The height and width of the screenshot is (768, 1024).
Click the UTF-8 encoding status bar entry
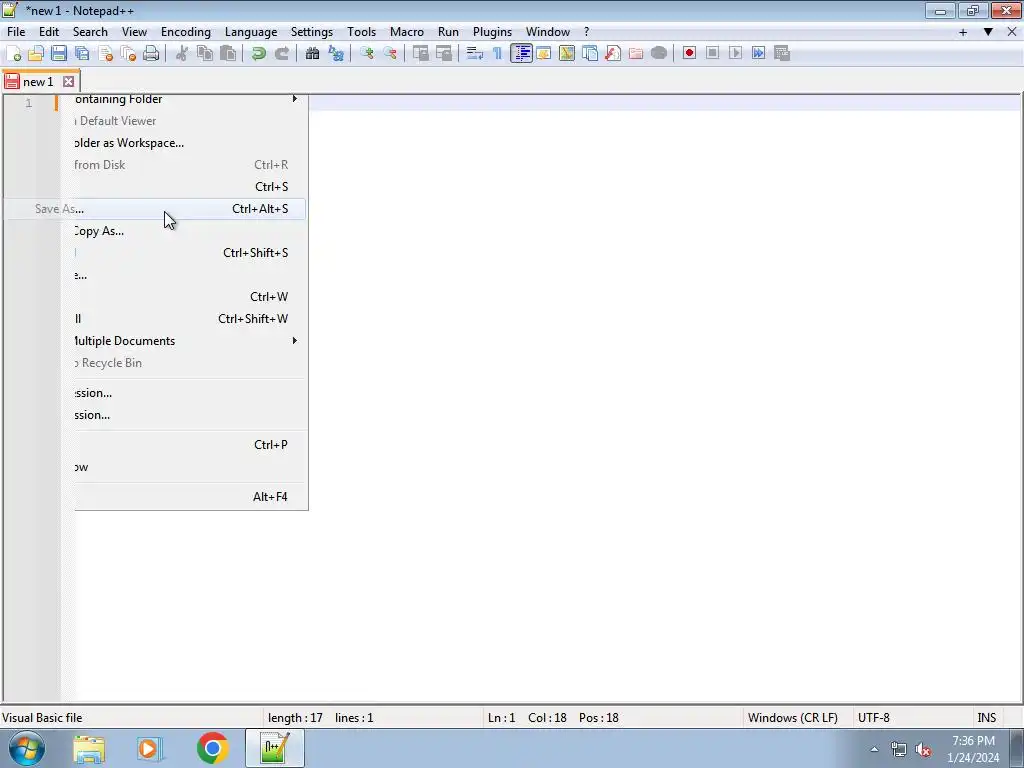(874, 718)
